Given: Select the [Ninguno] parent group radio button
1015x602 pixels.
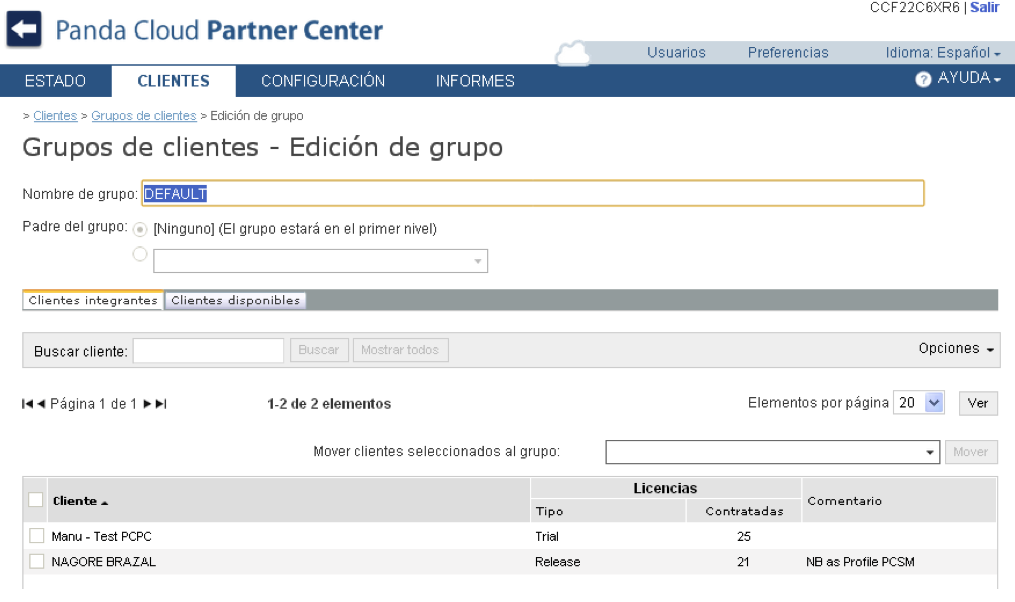Looking at the screenshot, I should [140, 229].
